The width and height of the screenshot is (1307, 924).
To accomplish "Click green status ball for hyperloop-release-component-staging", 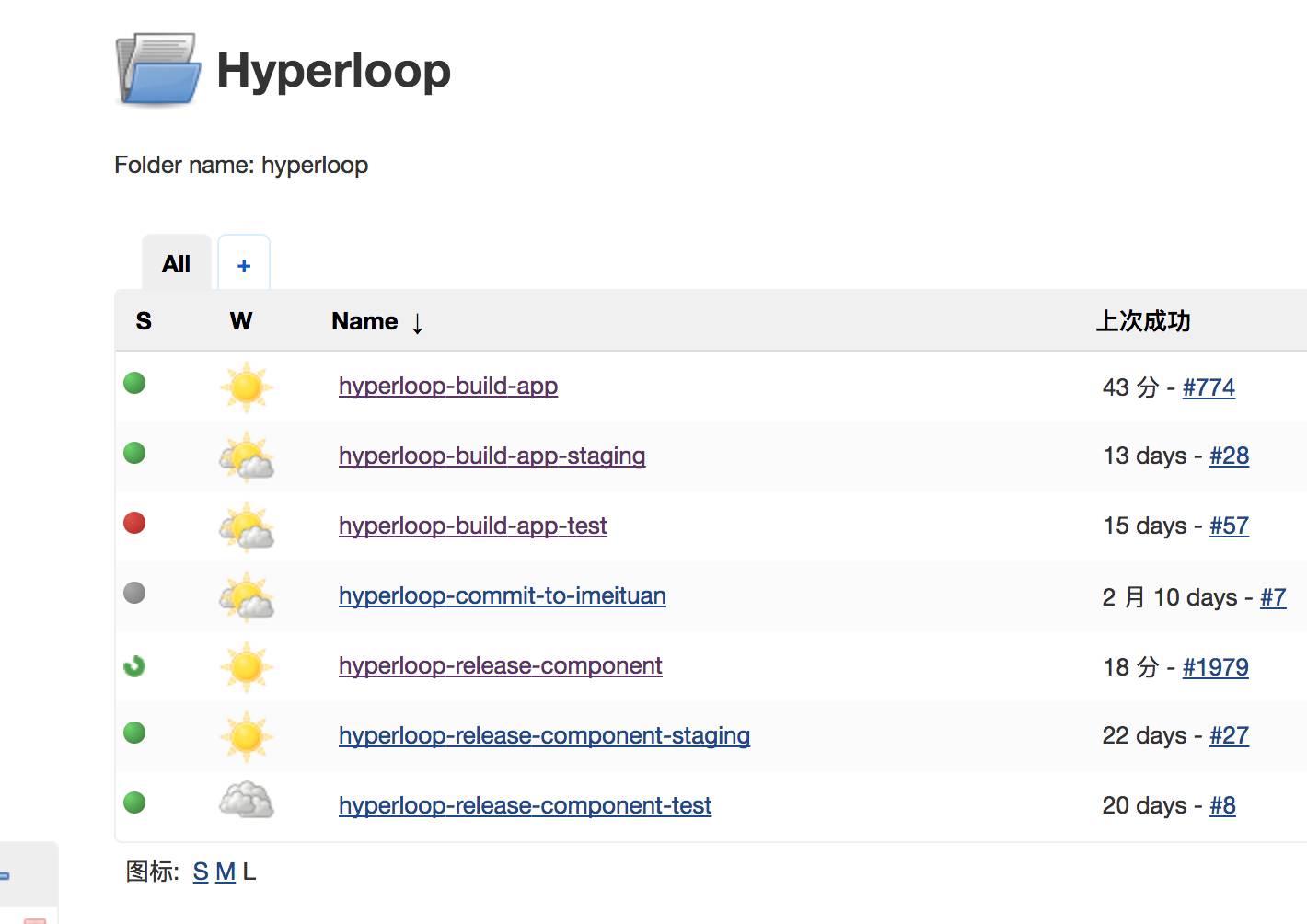I will 134,733.
